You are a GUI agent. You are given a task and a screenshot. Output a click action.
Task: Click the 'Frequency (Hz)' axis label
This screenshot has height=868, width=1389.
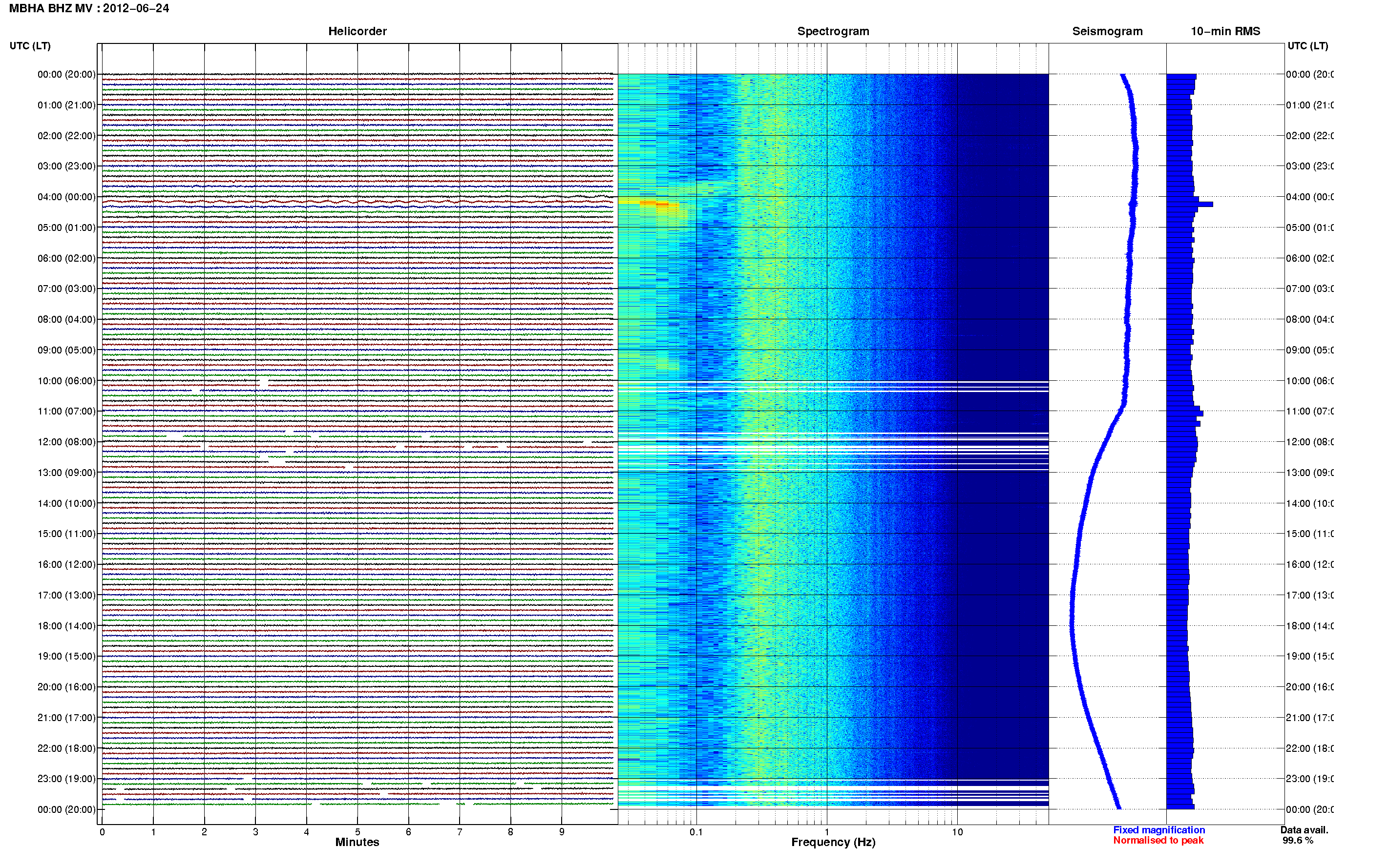click(833, 842)
